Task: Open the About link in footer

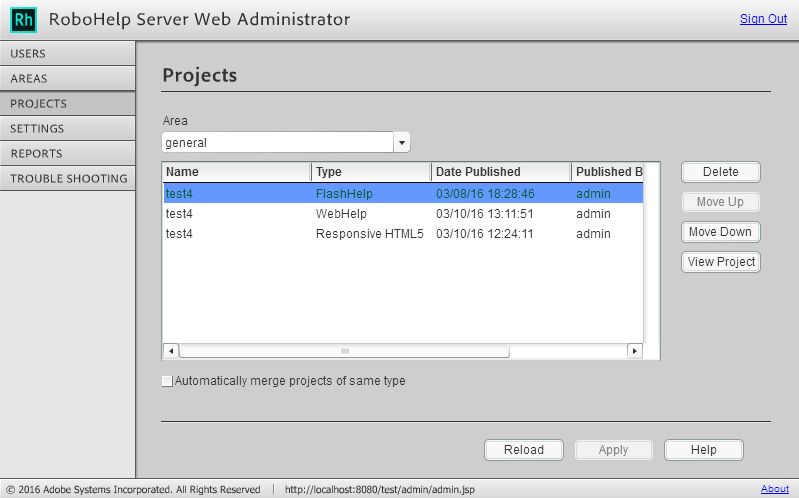Action: point(775,489)
